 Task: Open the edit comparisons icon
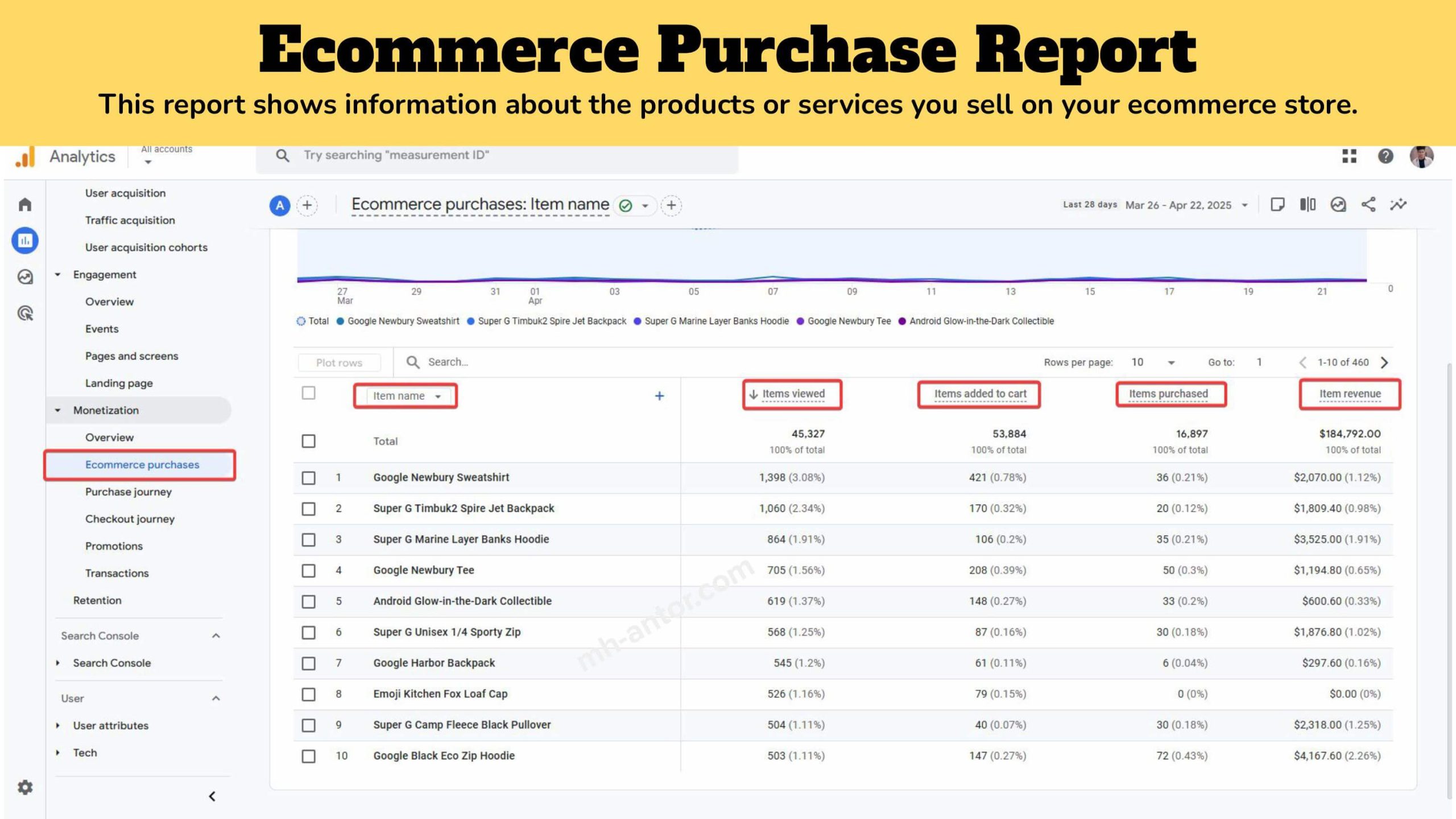[x=1308, y=205]
